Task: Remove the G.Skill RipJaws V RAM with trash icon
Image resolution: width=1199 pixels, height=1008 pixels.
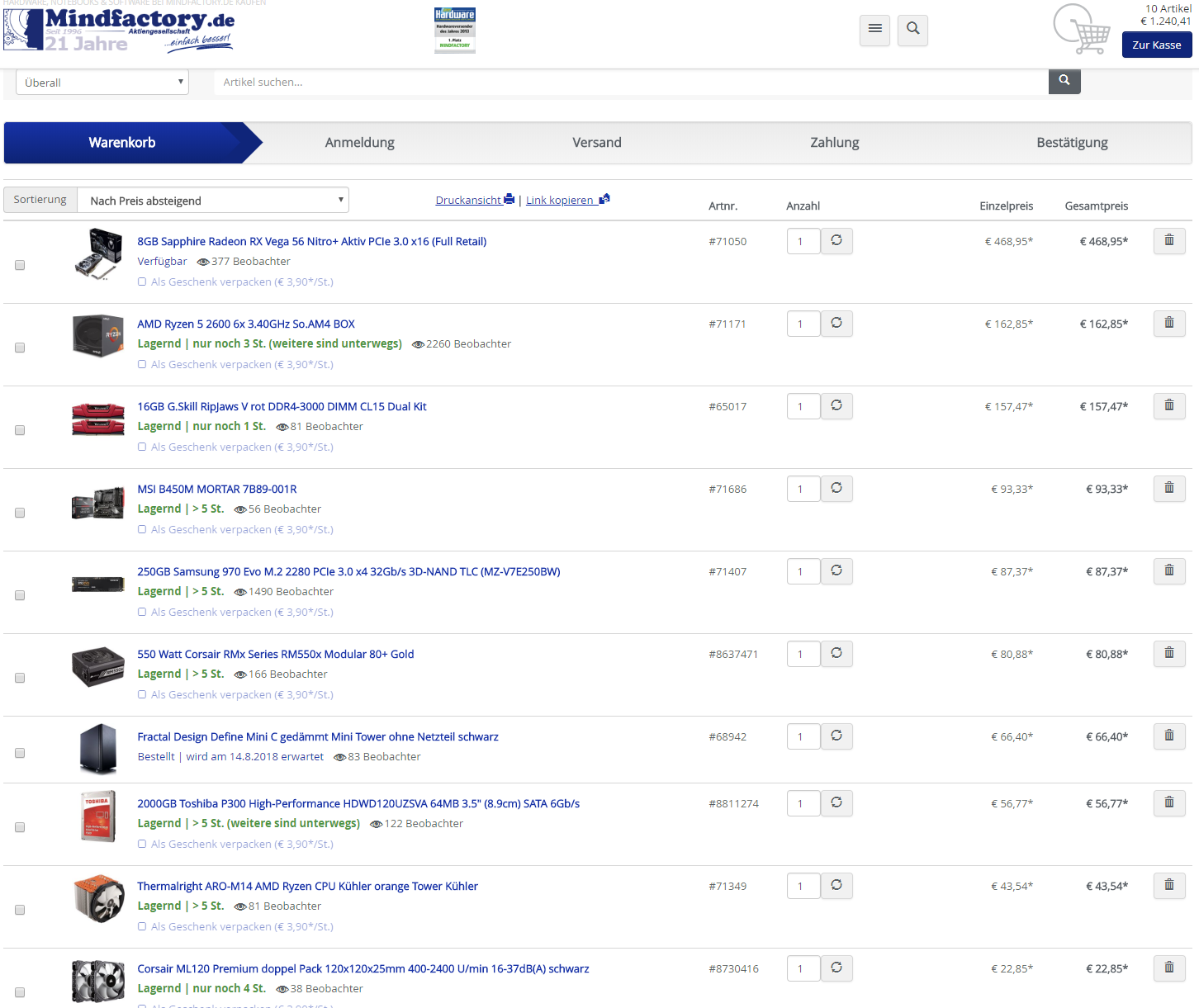Action: tap(1169, 405)
